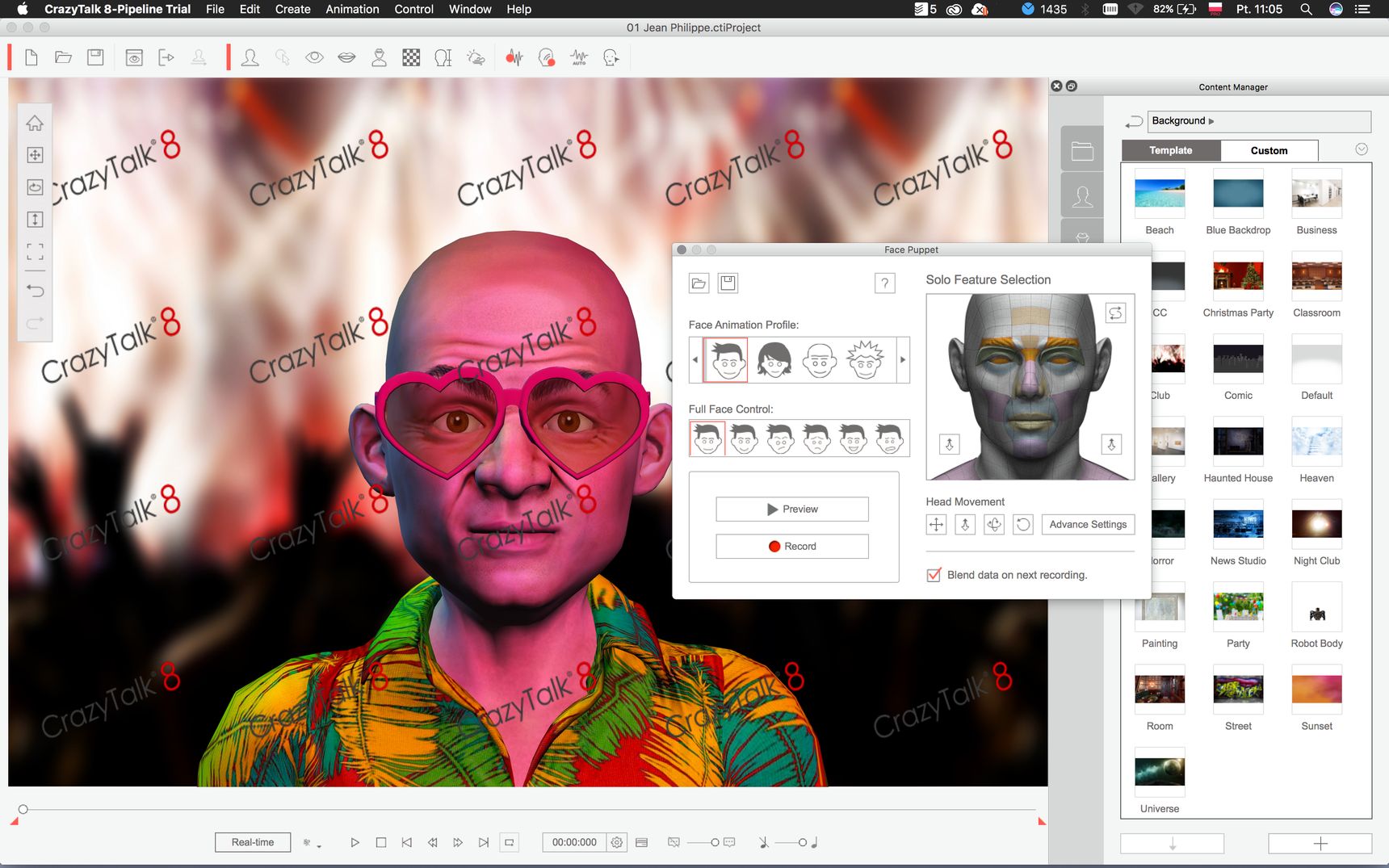The image size is (1389, 868).
Task: Create a new project from toolbar
Action: click(31, 57)
